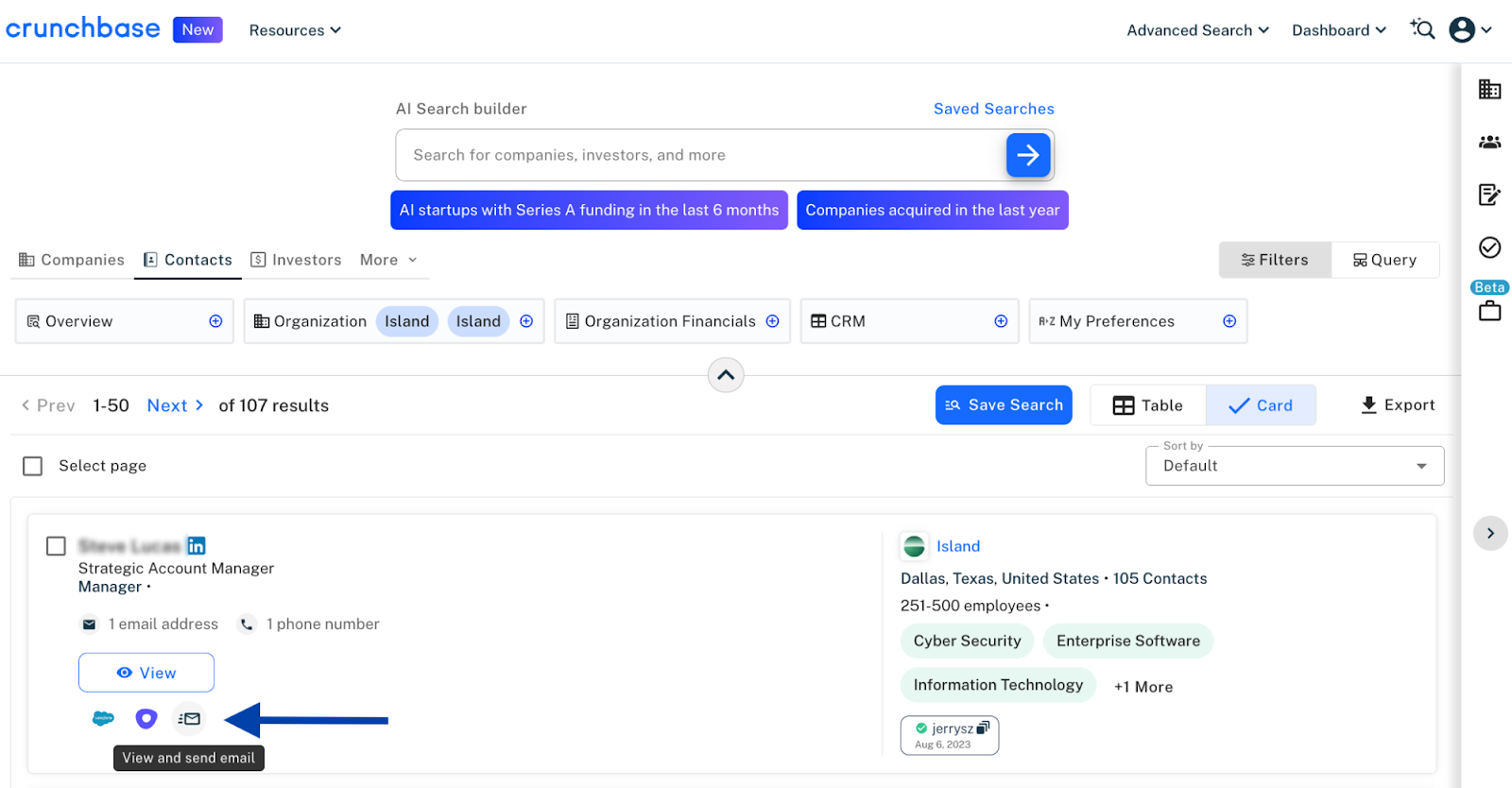Expand the right sidebar with the chevron button
Image resolution: width=1512 pixels, height=788 pixels.
pos(1490,533)
